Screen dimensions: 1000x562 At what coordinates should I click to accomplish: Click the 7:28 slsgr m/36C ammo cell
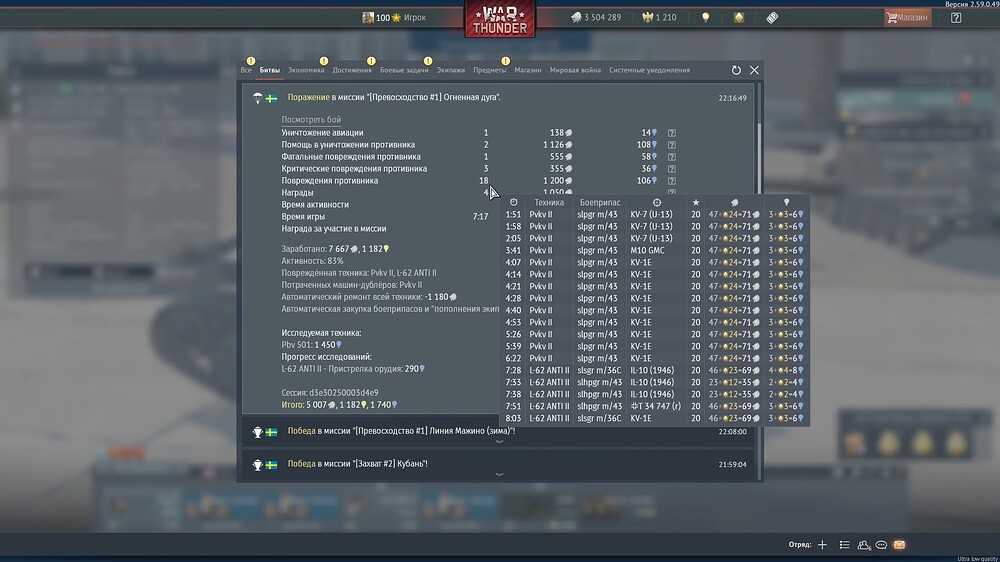pos(599,371)
